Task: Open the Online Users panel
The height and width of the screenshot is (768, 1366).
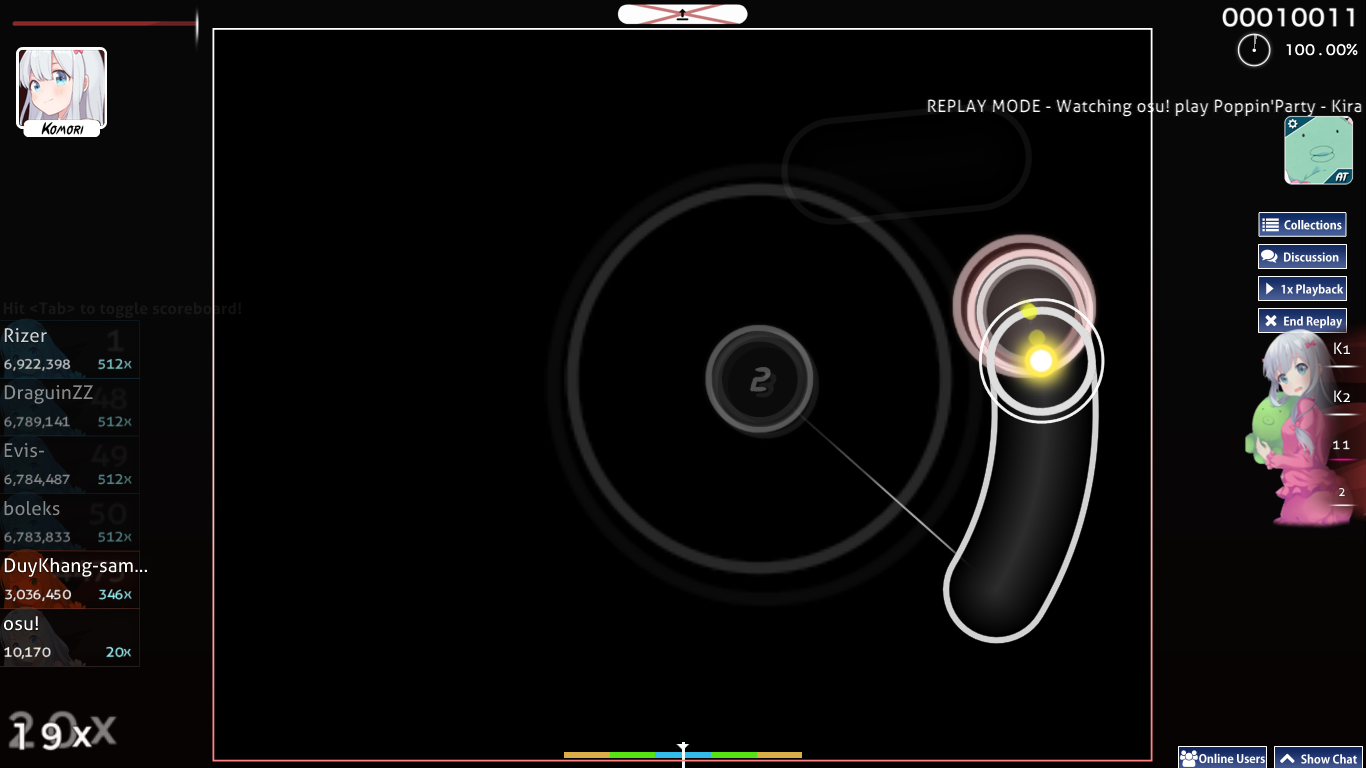Action: [x=1222, y=758]
